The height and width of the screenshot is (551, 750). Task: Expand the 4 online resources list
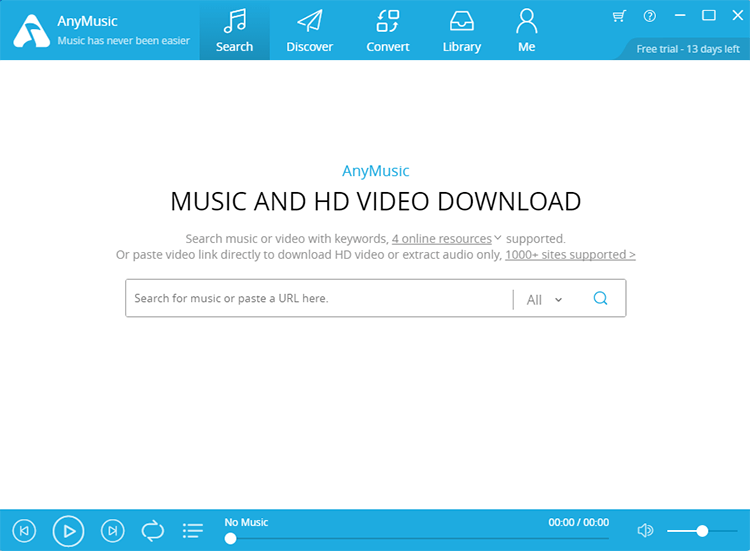[441, 239]
